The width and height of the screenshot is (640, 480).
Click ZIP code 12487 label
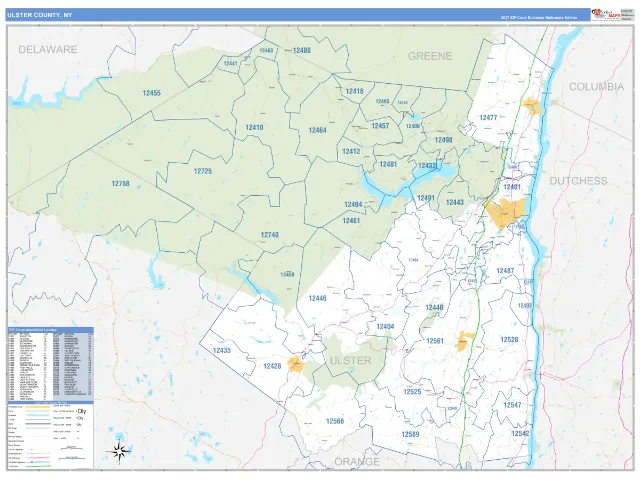(x=505, y=271)
